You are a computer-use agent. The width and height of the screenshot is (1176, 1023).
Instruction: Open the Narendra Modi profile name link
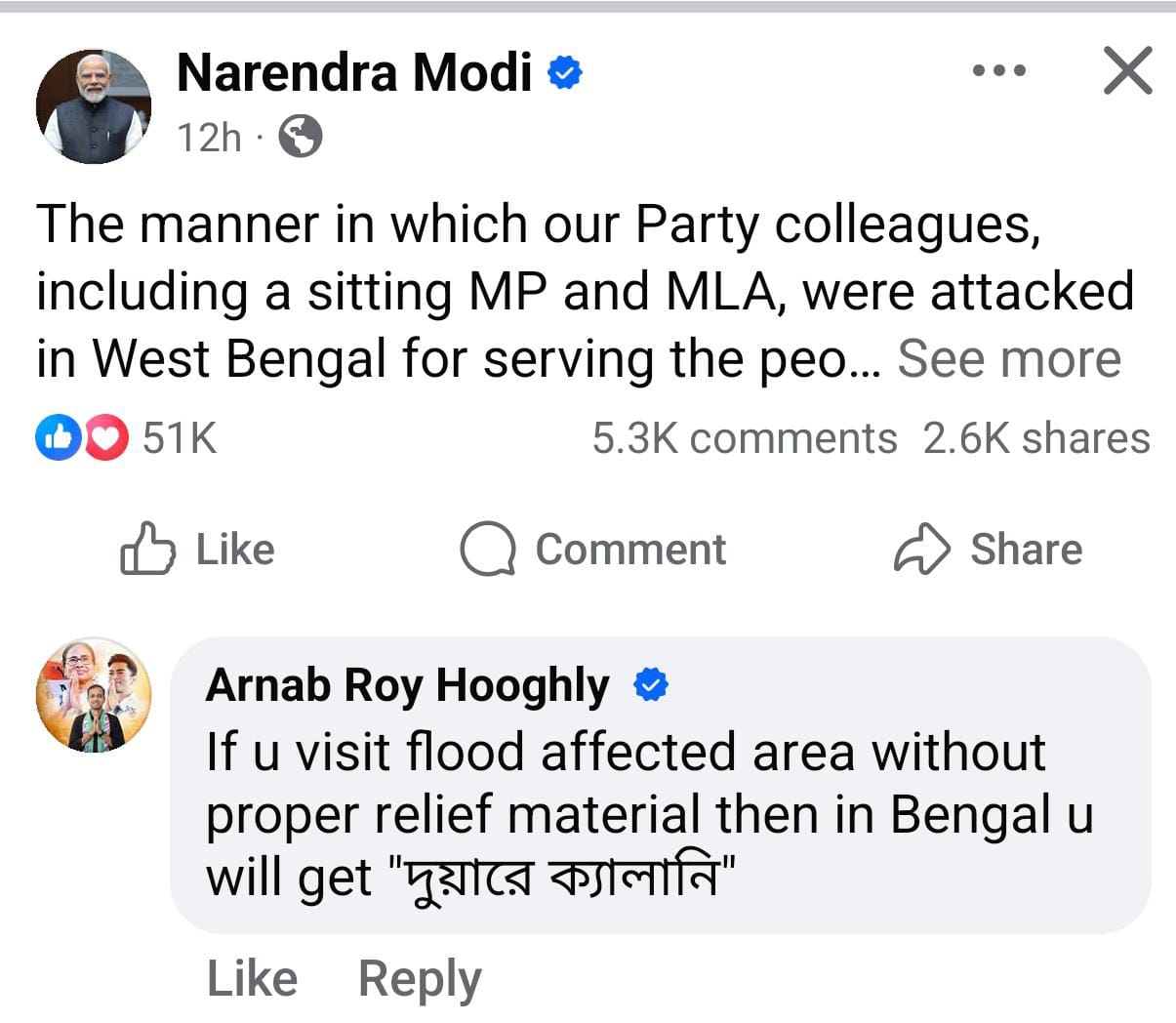click(354, 72)
